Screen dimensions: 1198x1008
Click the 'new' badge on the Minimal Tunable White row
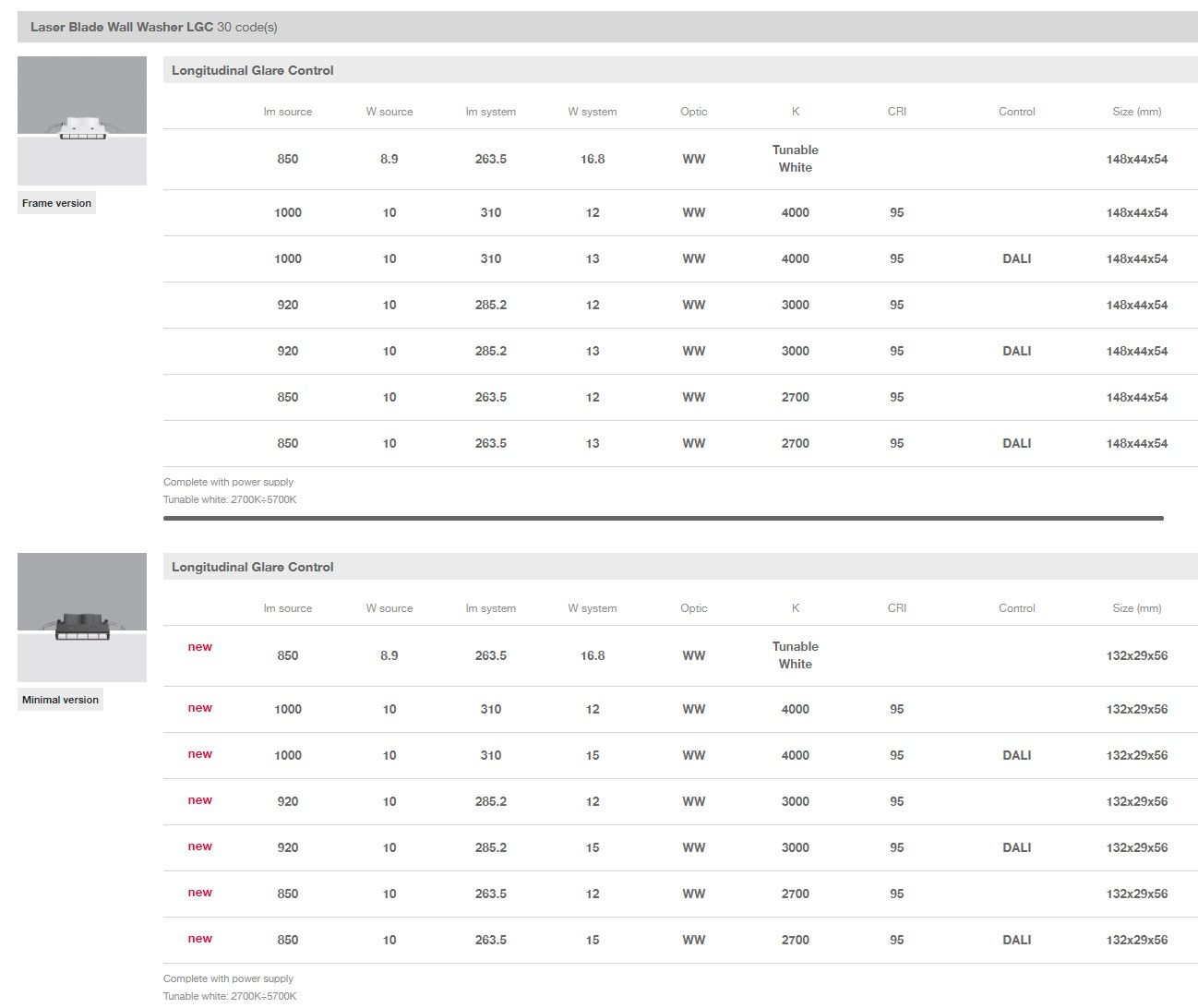(x=199, y=647)
